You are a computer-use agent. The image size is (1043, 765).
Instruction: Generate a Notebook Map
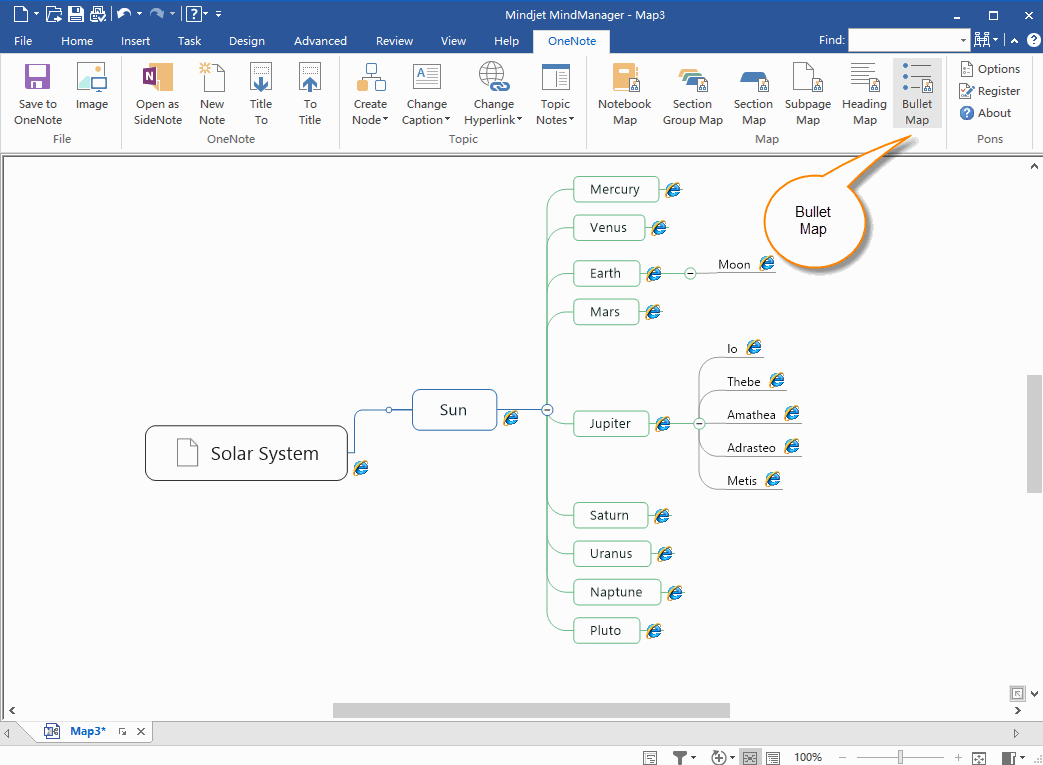[625, 94]
